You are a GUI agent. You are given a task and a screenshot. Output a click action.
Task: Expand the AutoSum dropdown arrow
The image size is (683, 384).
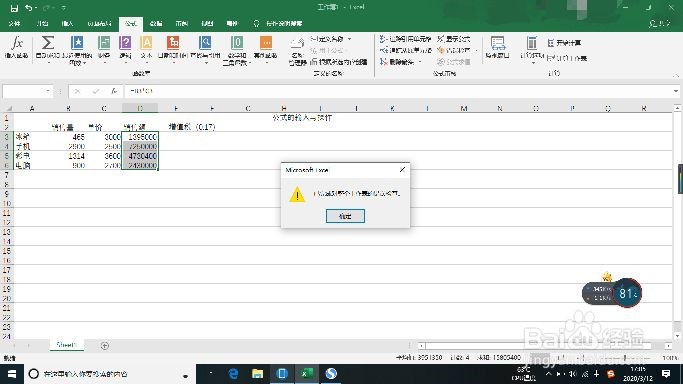[x=48, y=63]
